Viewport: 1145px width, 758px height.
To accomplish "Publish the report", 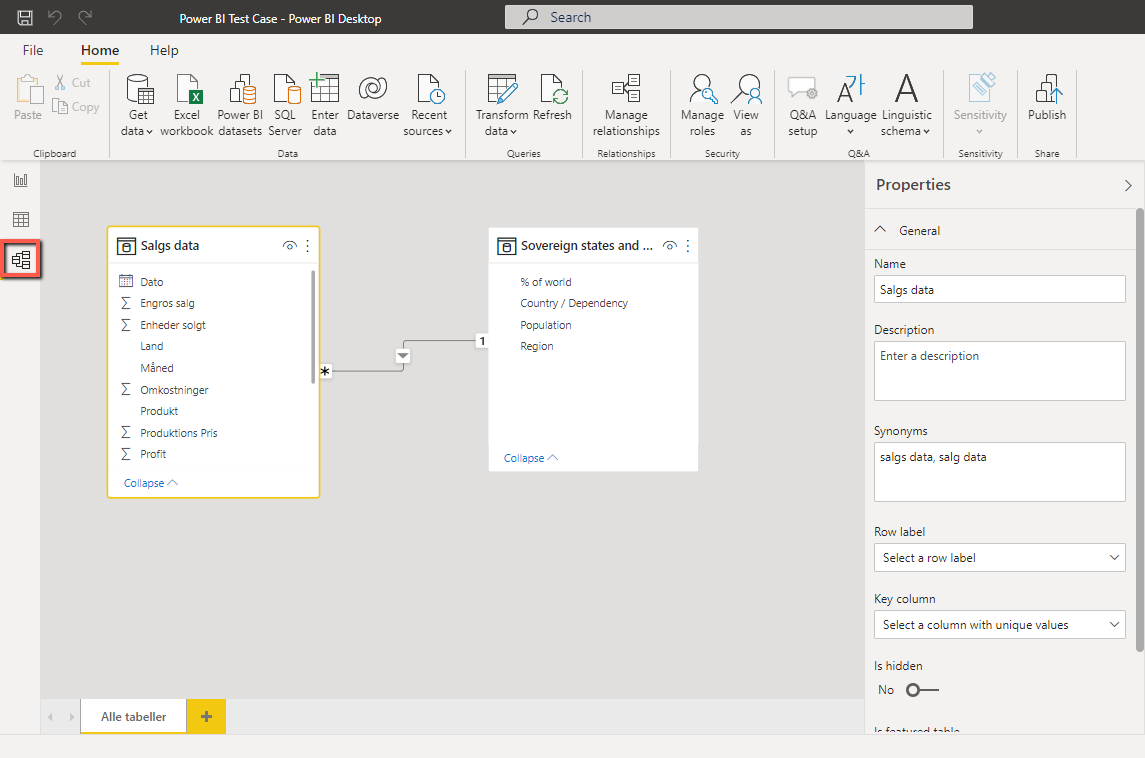I will [1047, 98].
